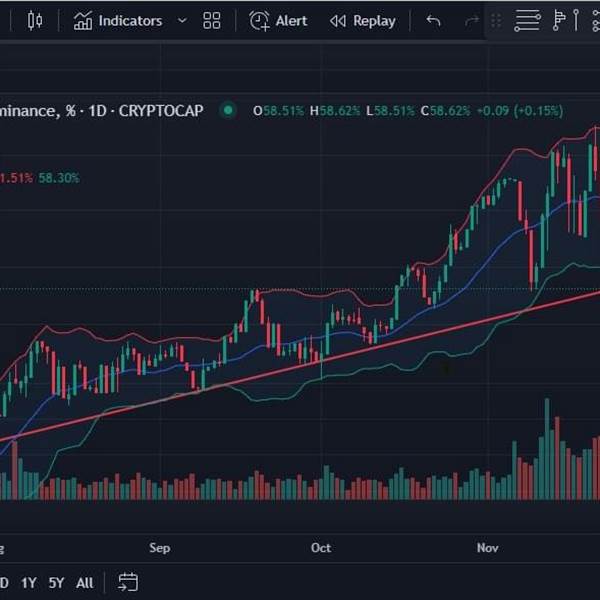Image resolution: width=600 pixels, height=600 pixels.
Task: Click the green market status dot
Action: pos(228,111)
